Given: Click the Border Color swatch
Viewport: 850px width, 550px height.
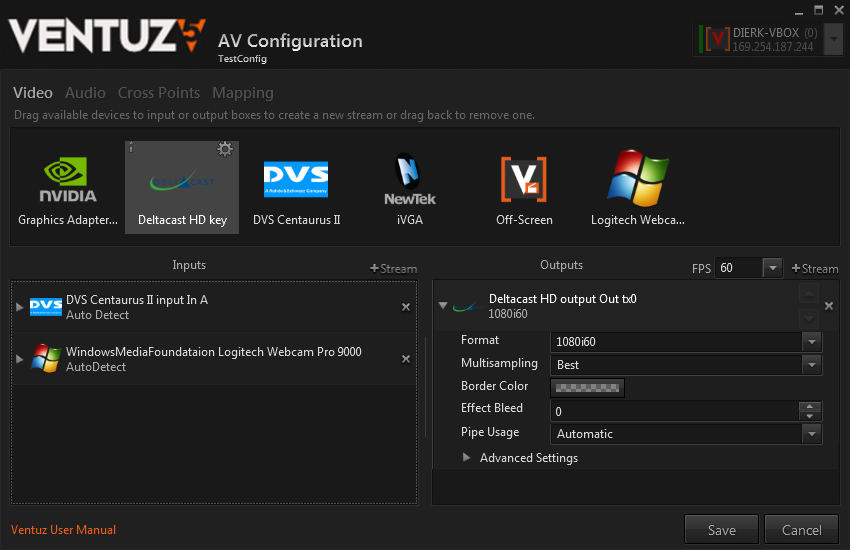Looking at the screenshot, I should (x=588, y=387).
